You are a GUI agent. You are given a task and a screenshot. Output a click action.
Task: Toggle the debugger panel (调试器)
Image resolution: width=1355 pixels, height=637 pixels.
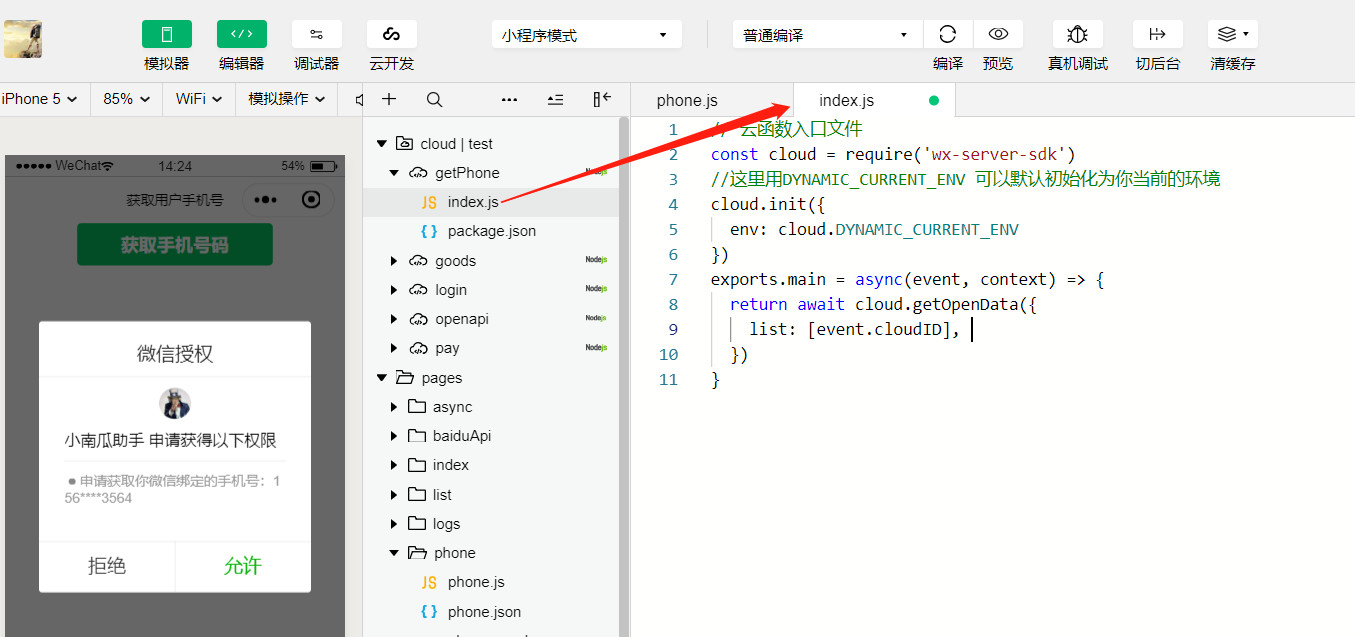pos(316,35)
